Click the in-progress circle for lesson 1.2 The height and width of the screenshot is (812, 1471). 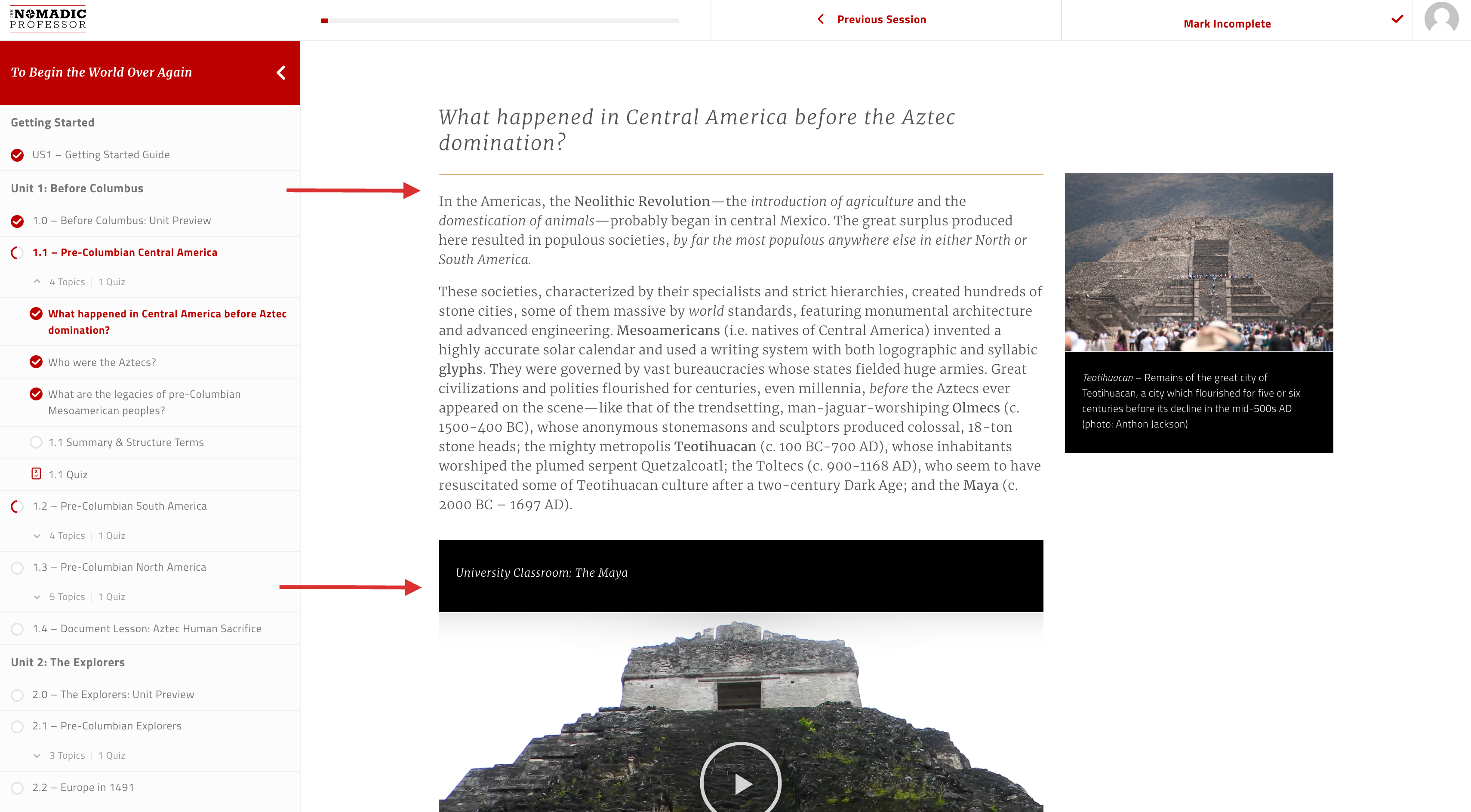coord(18,507)
